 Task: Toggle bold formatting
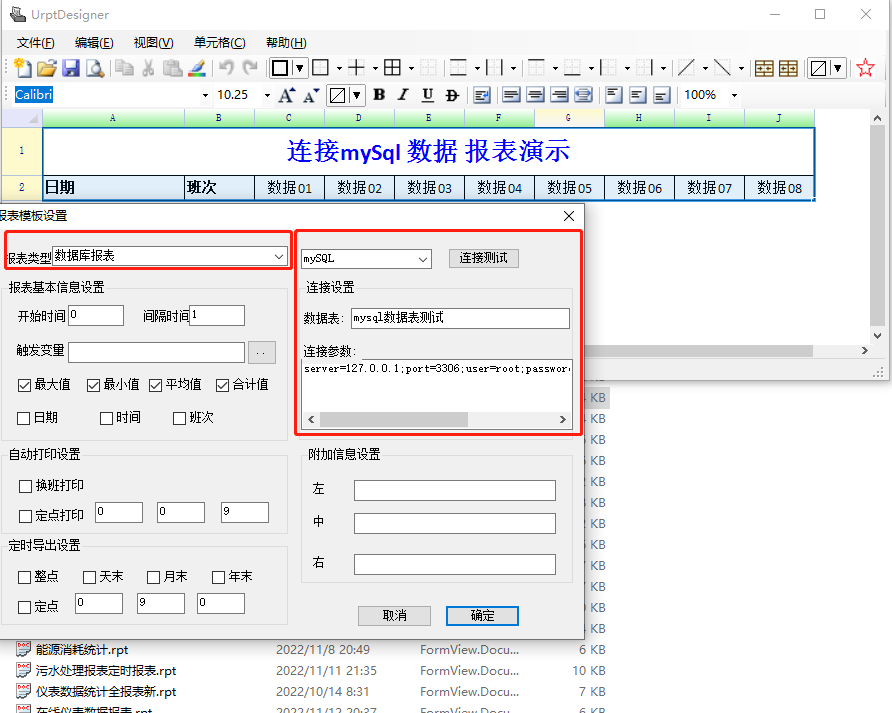click(379, 95)
